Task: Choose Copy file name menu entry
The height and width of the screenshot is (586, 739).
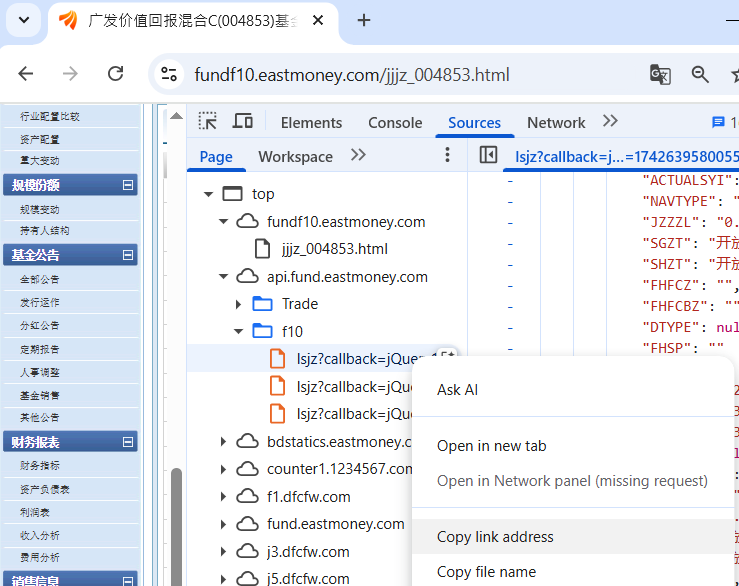Action: coord(573,571)
